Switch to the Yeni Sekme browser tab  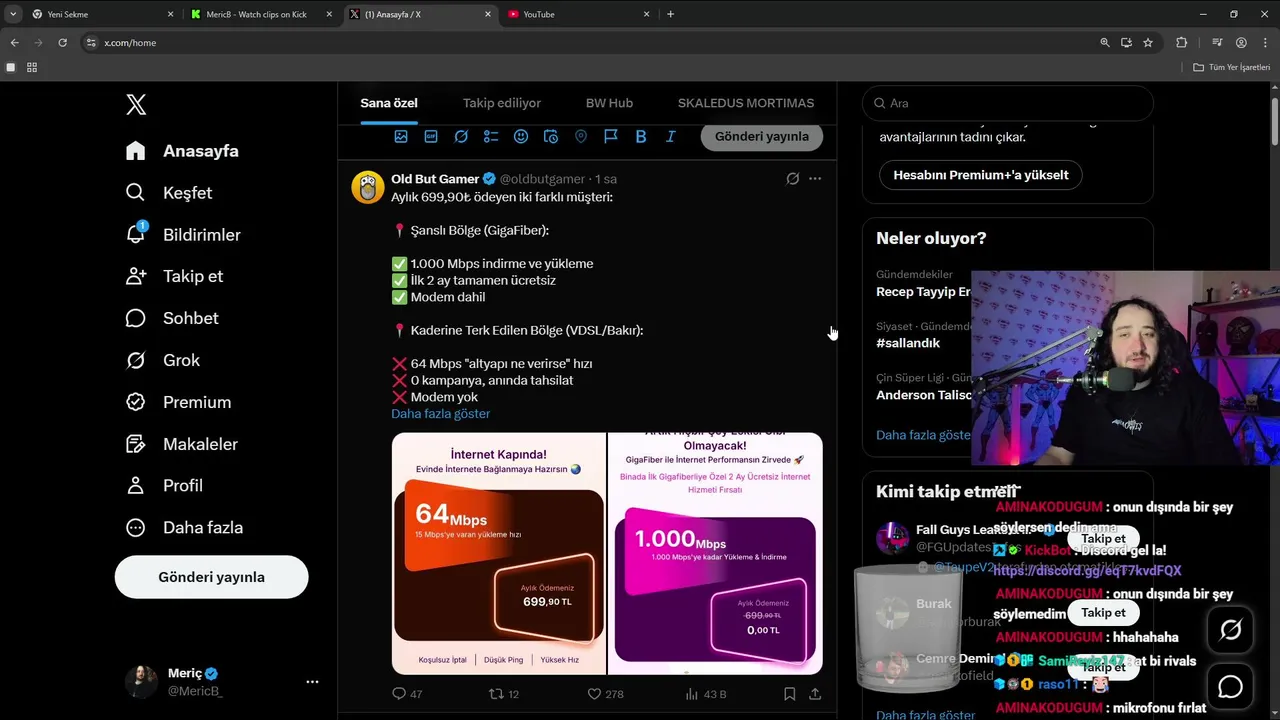coord(101,14)
